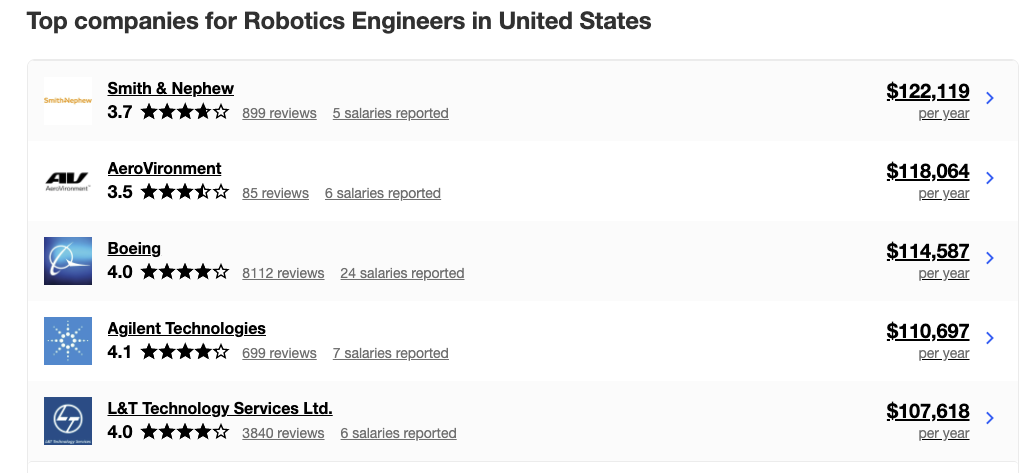Viewport: 1023px width, 473px height.
Task: Click the $118,064 AeroVironment salary
Action: point(928,172)
